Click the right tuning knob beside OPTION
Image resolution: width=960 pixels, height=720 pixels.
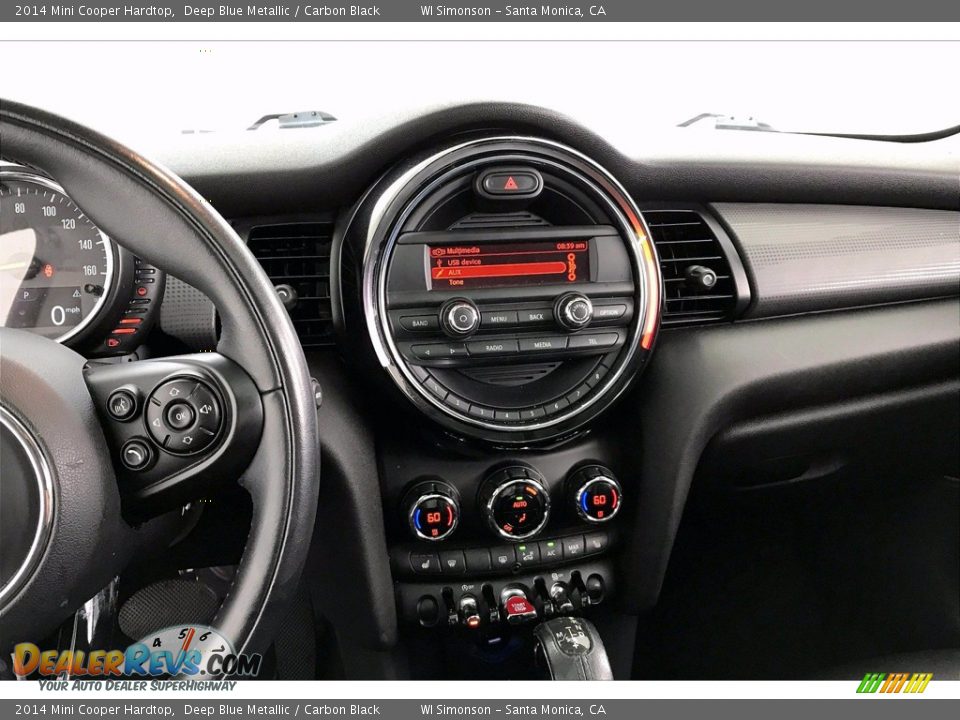(574, 310)
